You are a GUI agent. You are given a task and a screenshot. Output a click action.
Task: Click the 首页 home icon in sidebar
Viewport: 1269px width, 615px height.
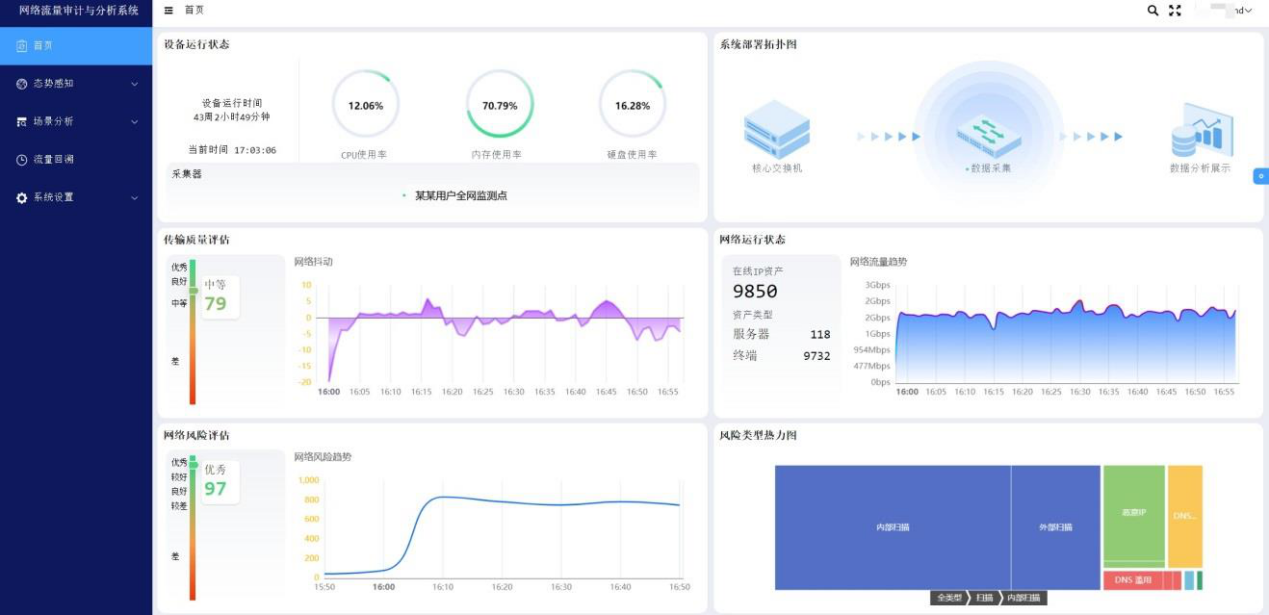tap(22, 46)
